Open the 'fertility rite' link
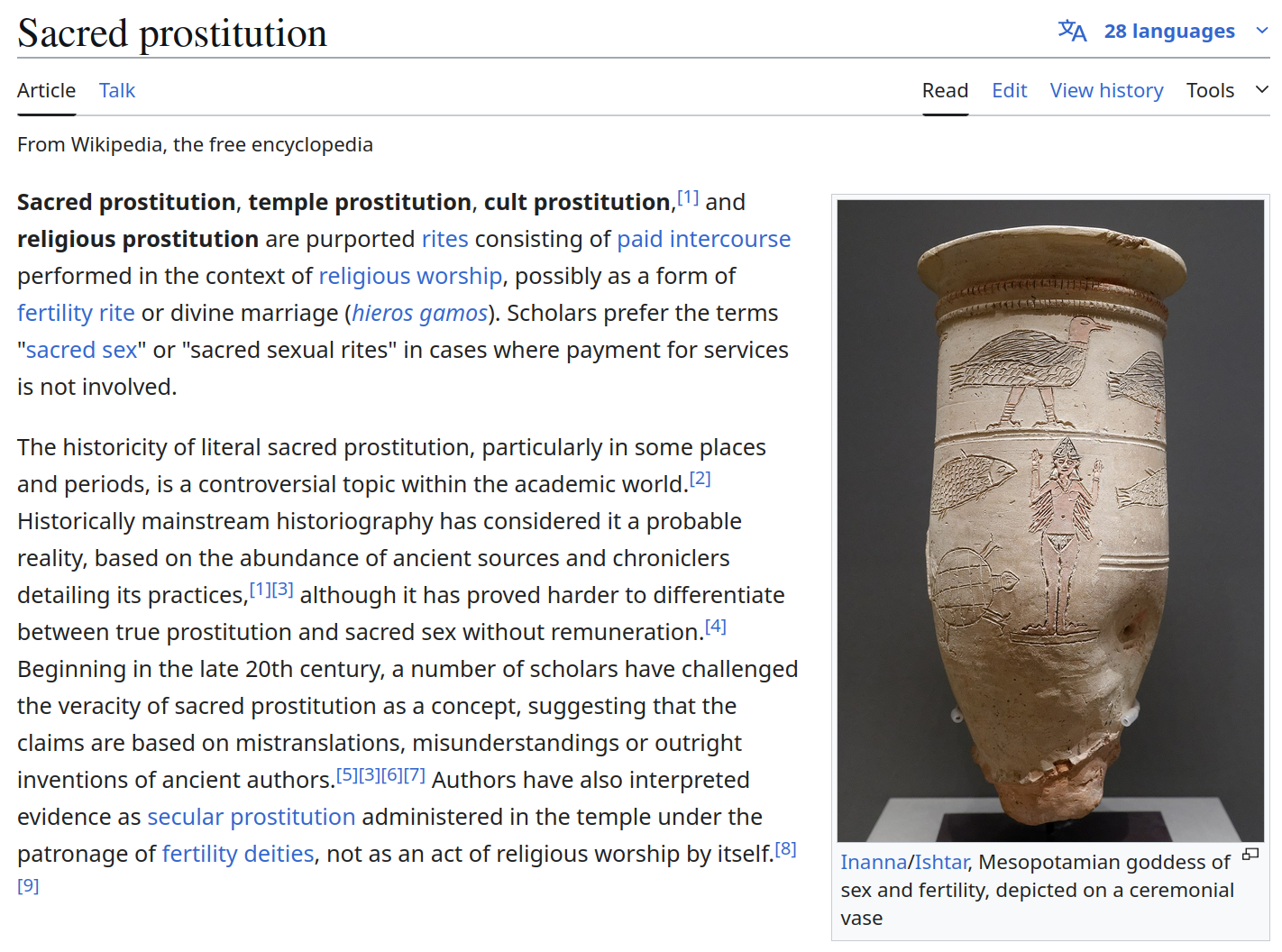 click(x=76, y=313)
